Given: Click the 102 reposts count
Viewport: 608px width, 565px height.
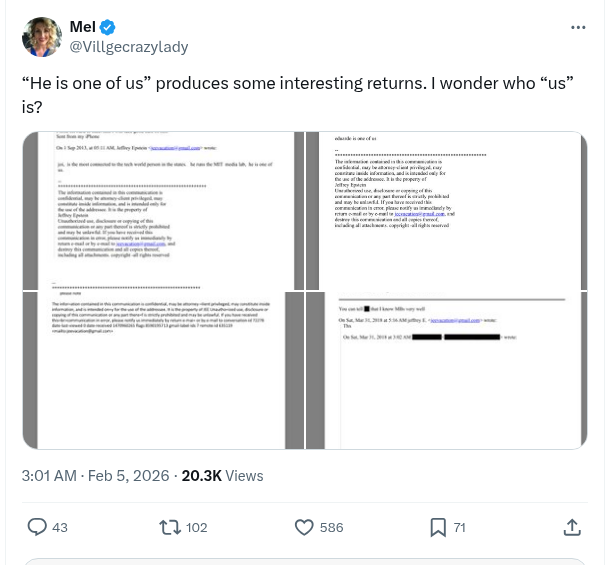Looking at the screenshot, I should (196, 527).
